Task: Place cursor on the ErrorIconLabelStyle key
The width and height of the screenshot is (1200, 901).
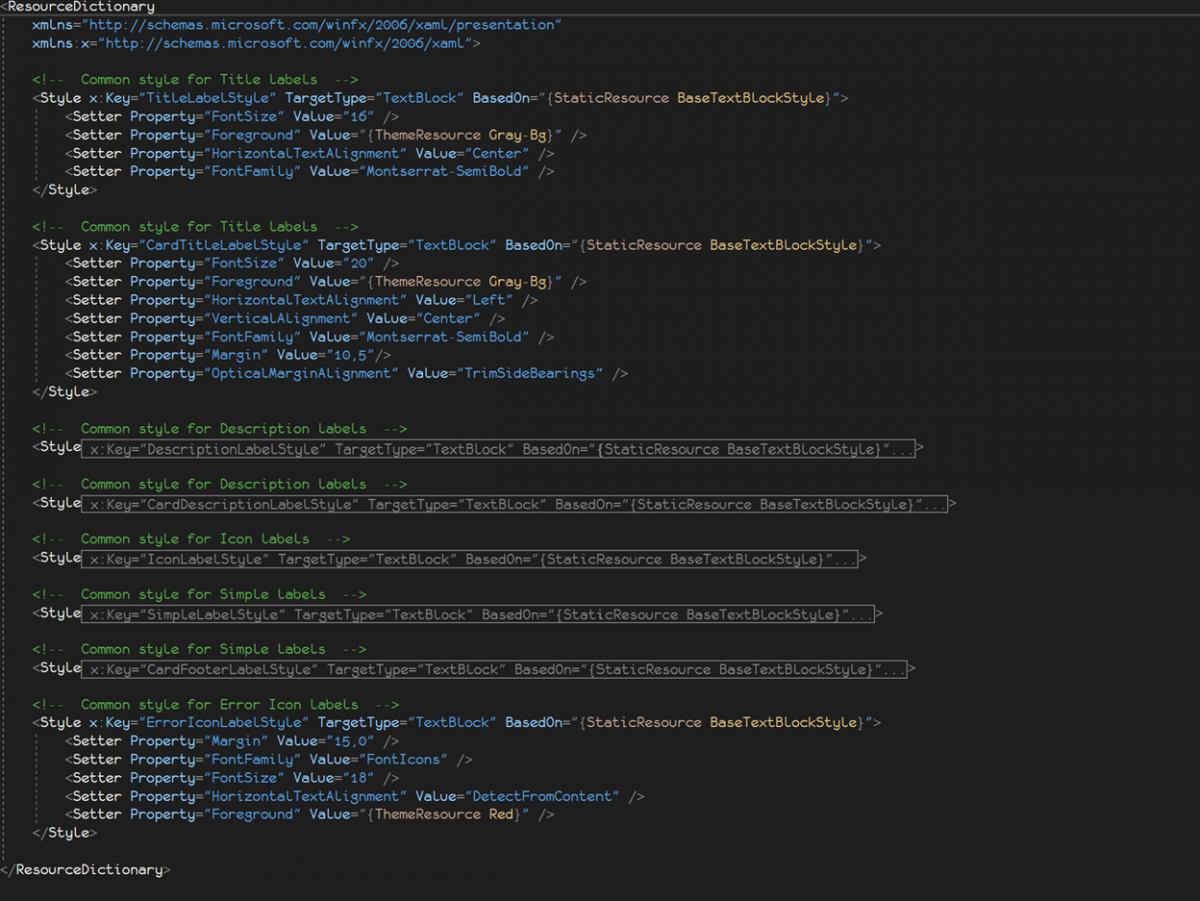Action: (224, 722)
